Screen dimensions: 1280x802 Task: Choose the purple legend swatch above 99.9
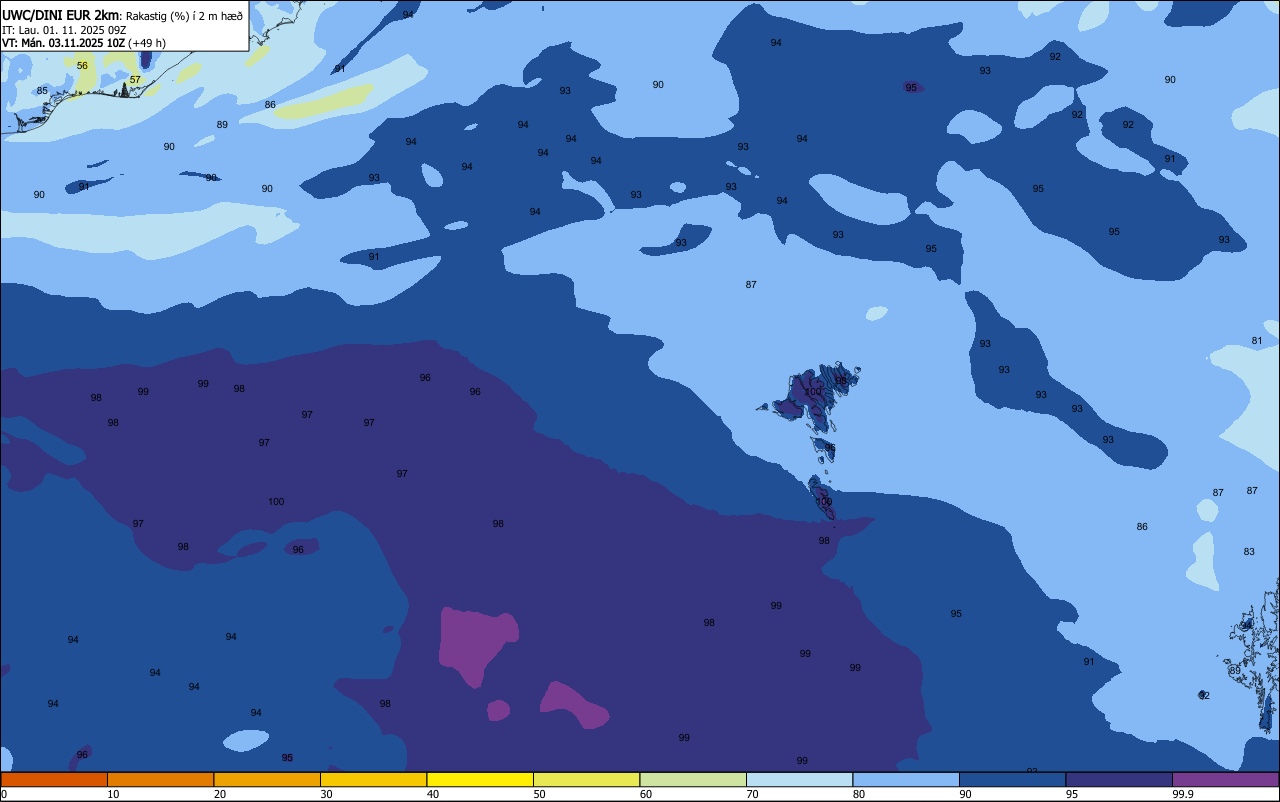[x=1225, y=779]
